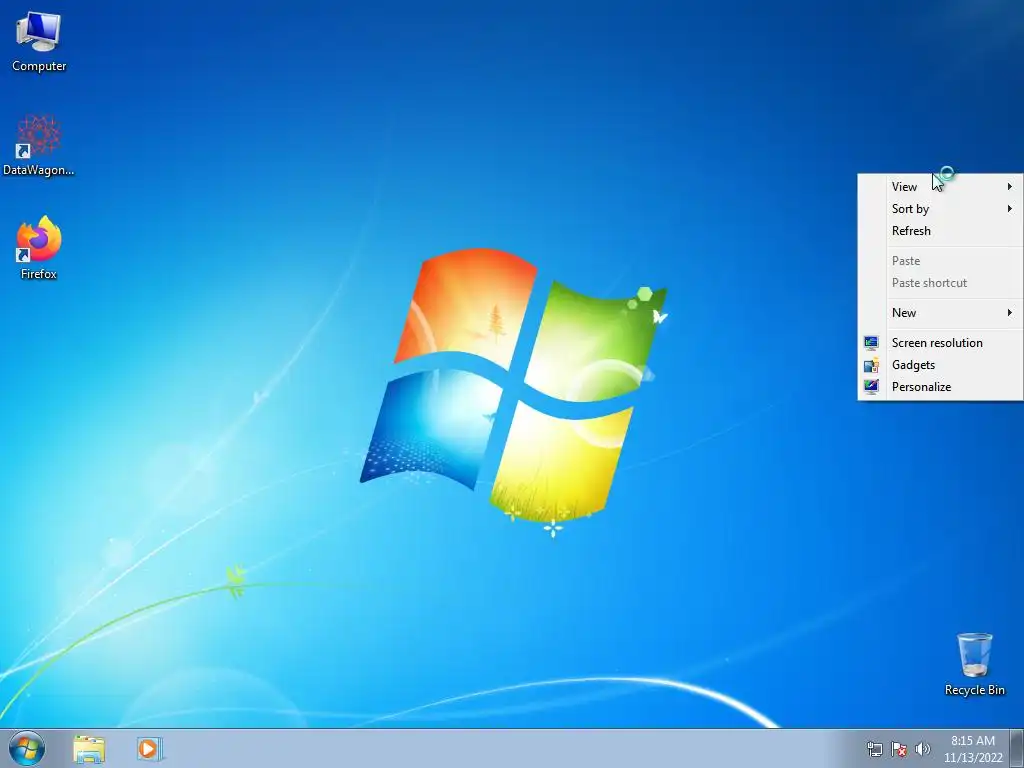
Task: Click the Screen resolution monitor icon
Action: coord(871,343)
